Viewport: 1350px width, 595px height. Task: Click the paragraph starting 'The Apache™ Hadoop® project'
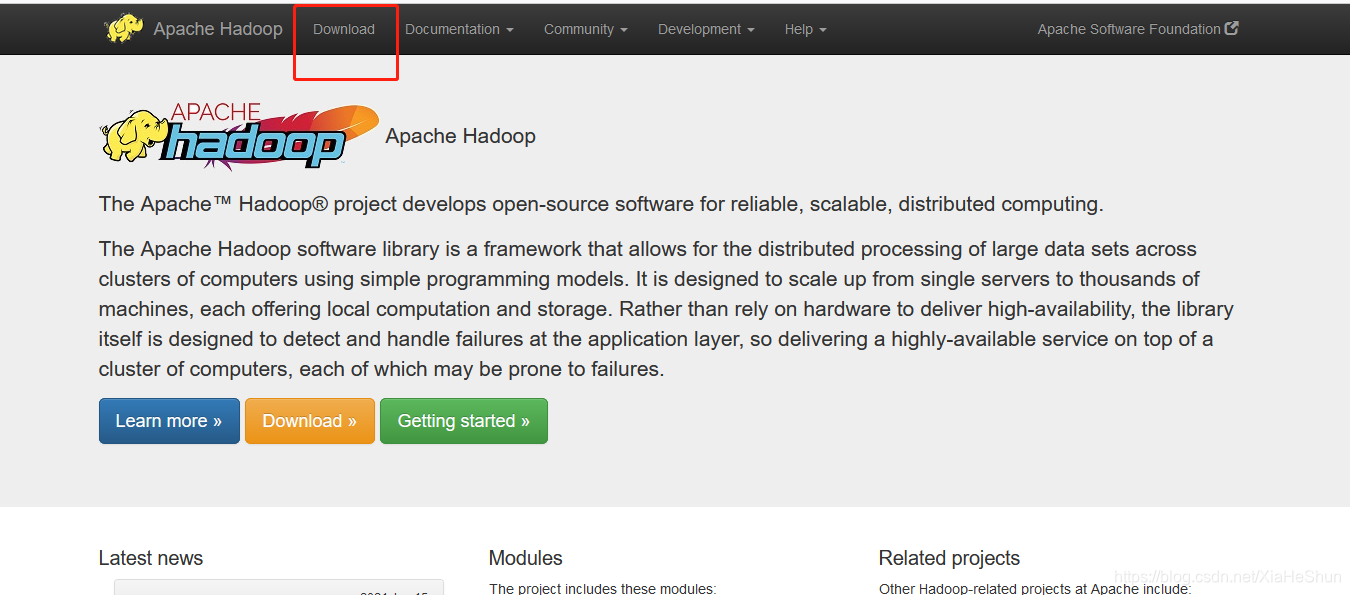pos(601,204)
